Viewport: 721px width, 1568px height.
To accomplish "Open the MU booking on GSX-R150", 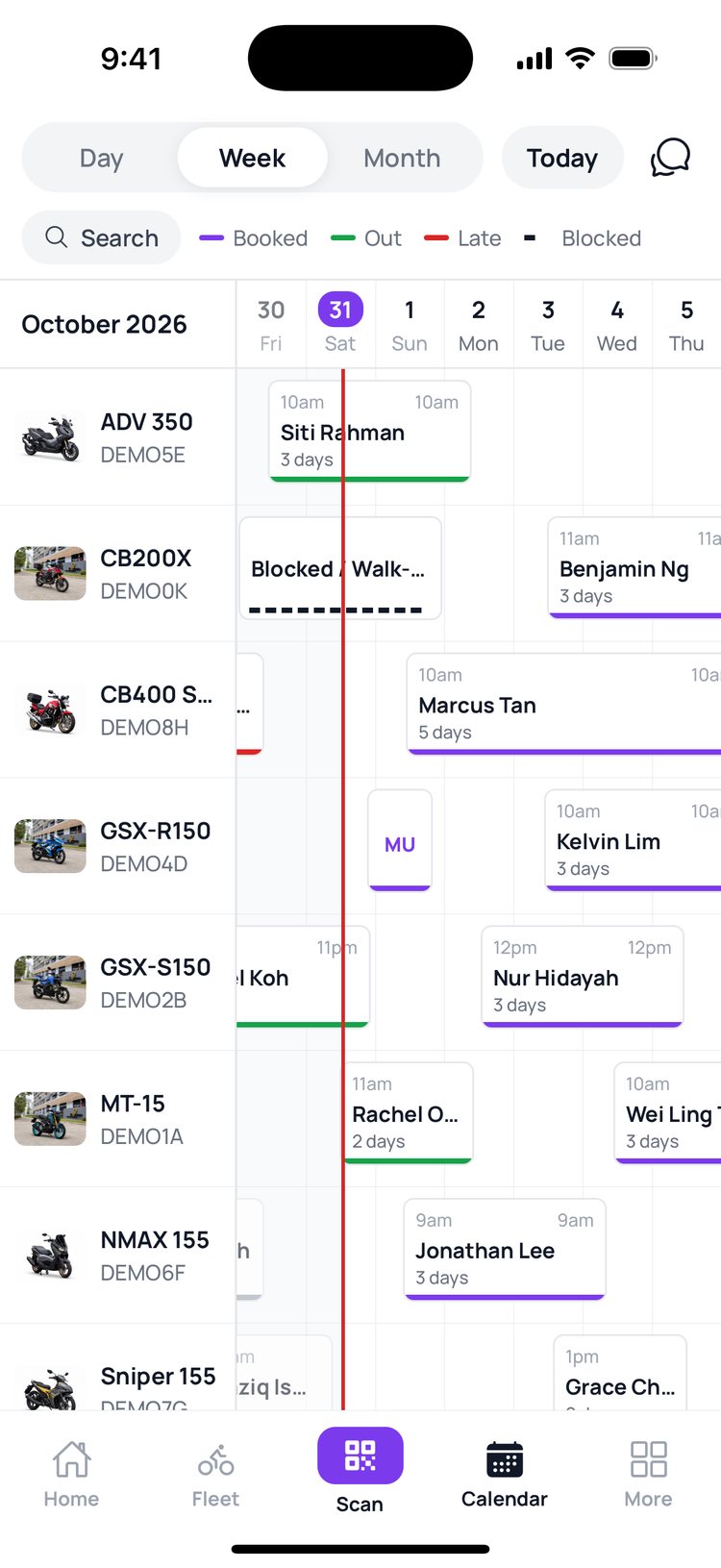I will coord(400,841).
